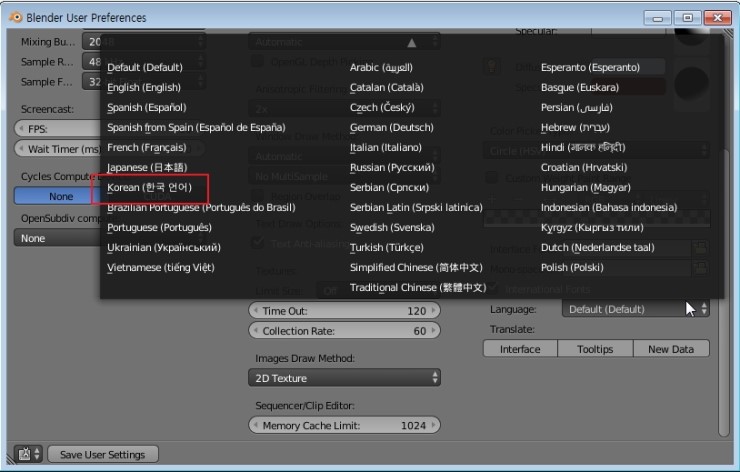Open Images Draw Method 2D Texture dropdown

[x=345, y=378]
